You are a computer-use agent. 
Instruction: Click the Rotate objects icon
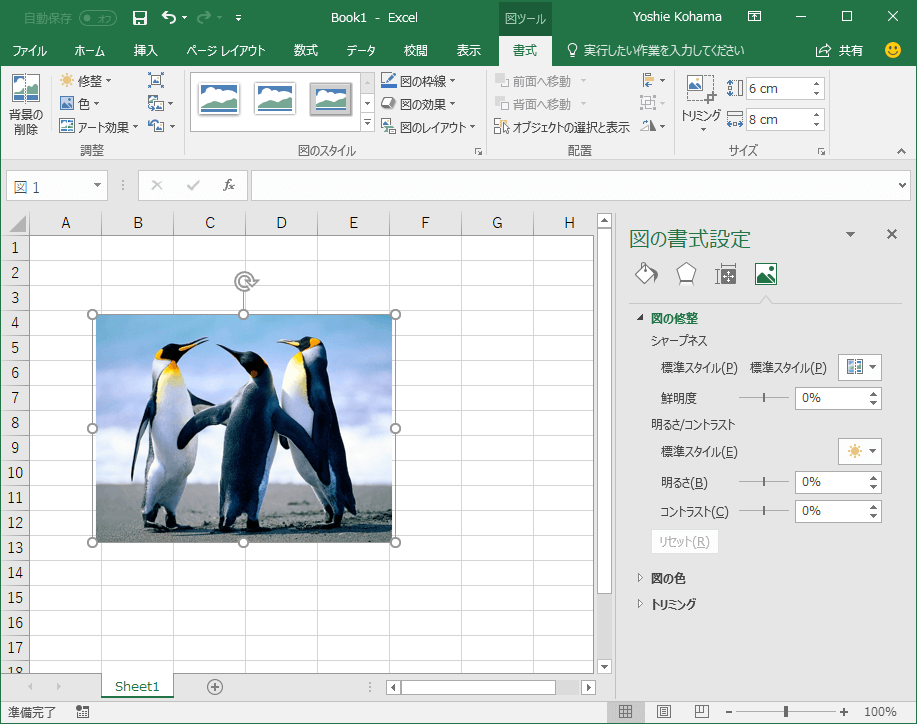(x=653, y=126)
